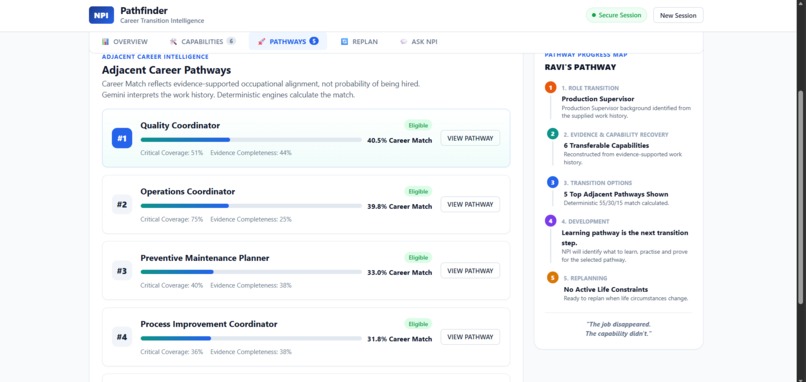
Task: Click Process Improvement Coordinator match progress bar
Action: point(251,339)
